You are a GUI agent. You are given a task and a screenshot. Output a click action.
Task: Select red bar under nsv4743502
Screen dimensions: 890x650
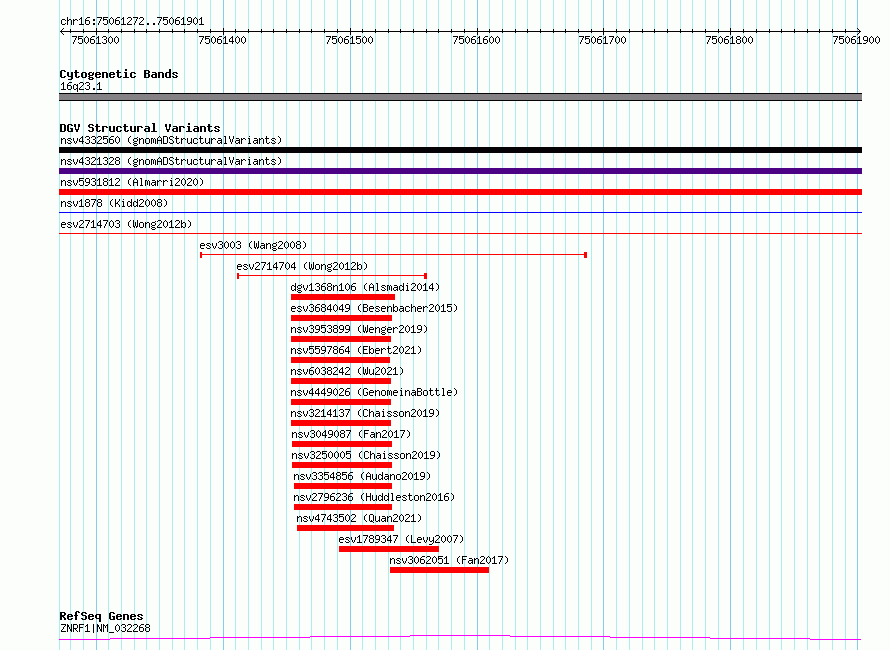tap(345, 528)
